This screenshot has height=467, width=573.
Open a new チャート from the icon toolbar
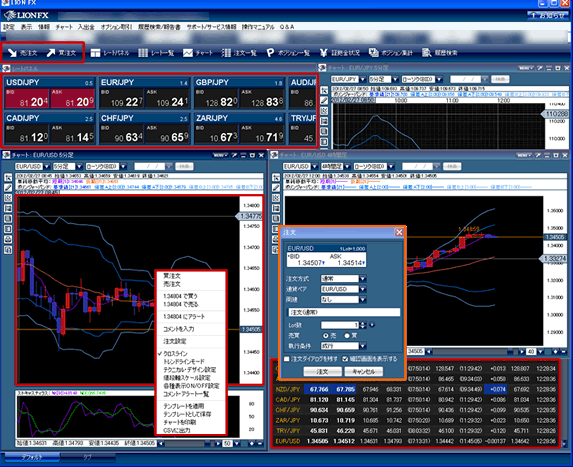click(198, 53)
